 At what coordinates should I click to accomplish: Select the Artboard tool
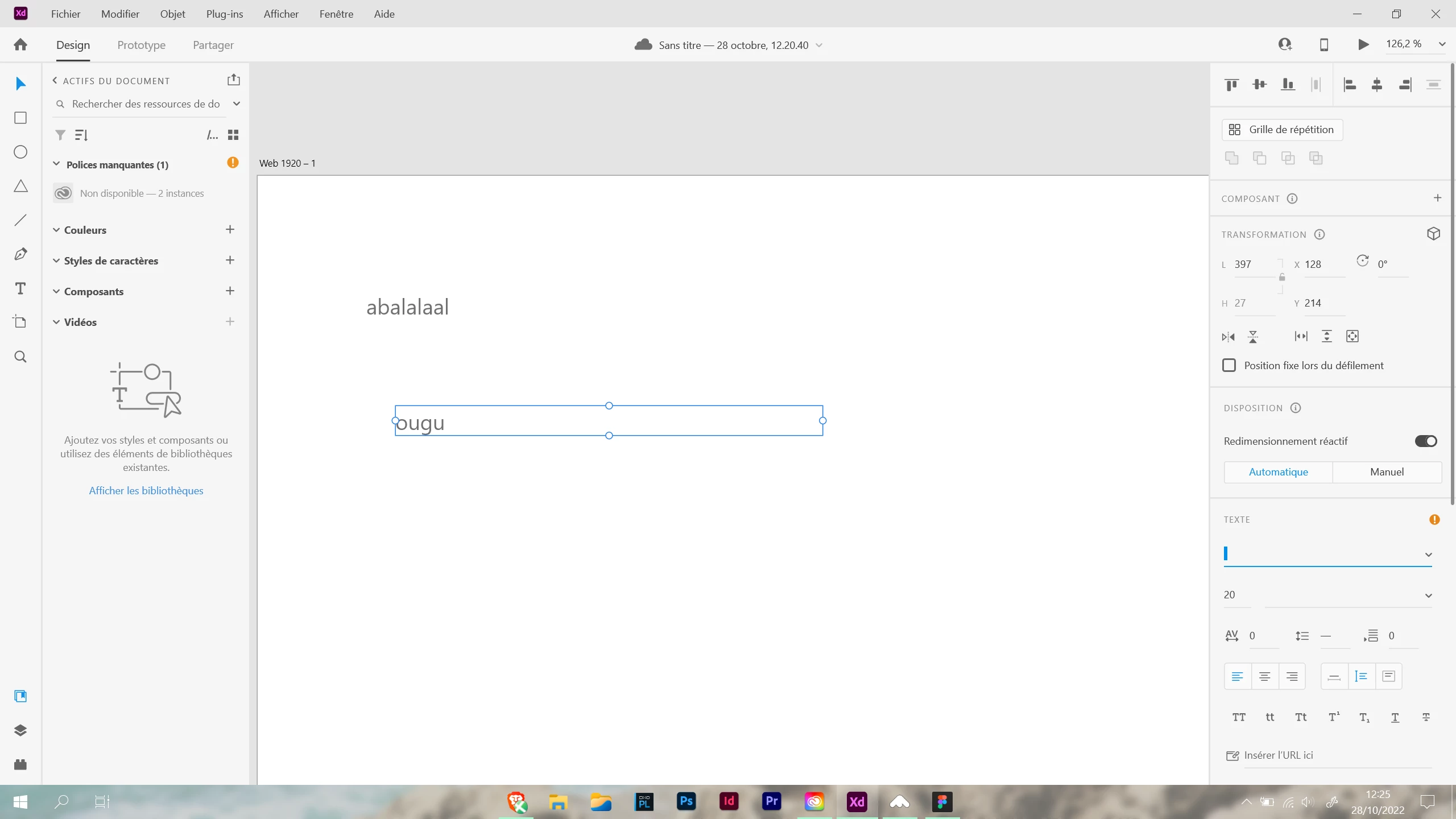(20, 322)
